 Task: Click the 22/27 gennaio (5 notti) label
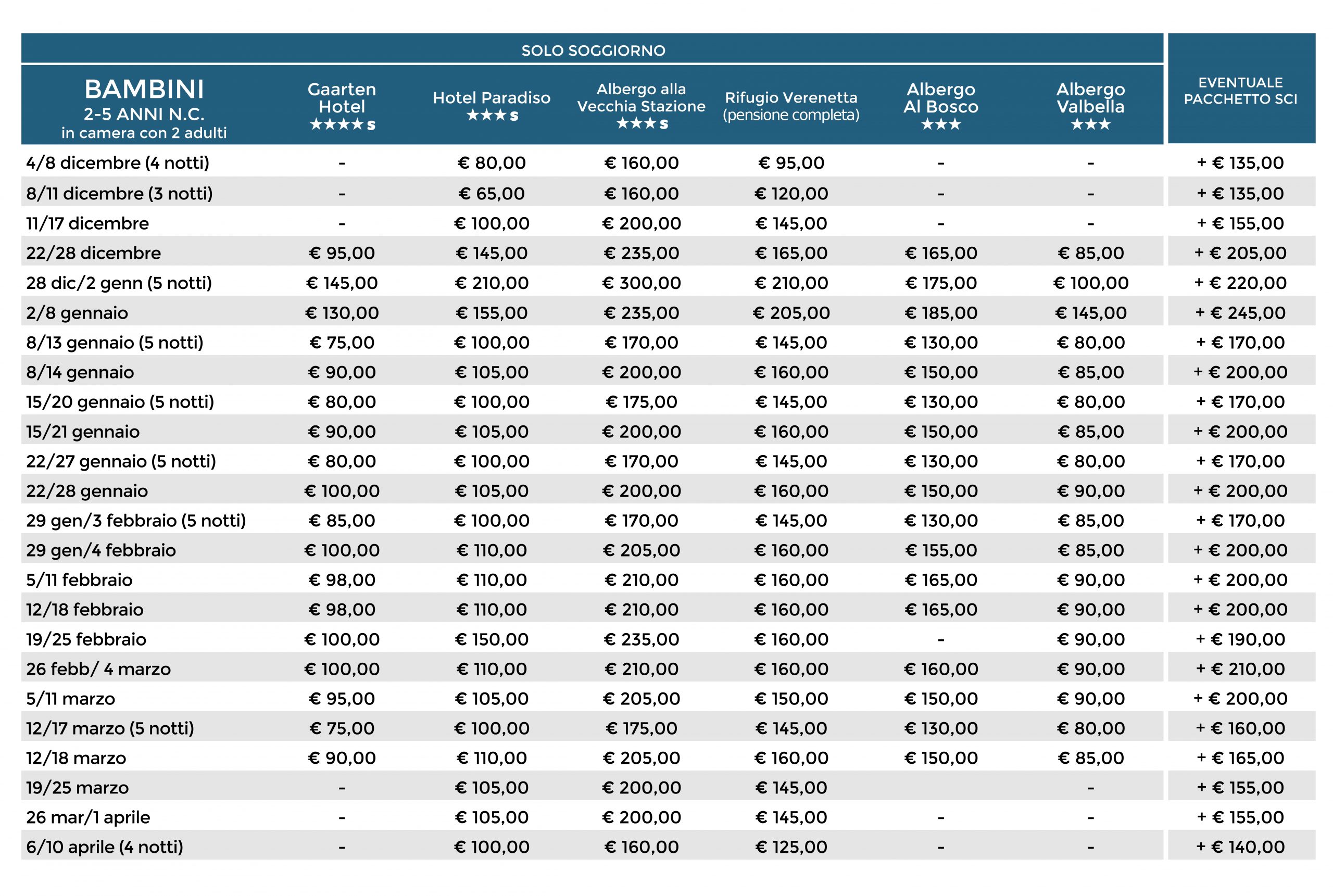[x=121, y=462]
